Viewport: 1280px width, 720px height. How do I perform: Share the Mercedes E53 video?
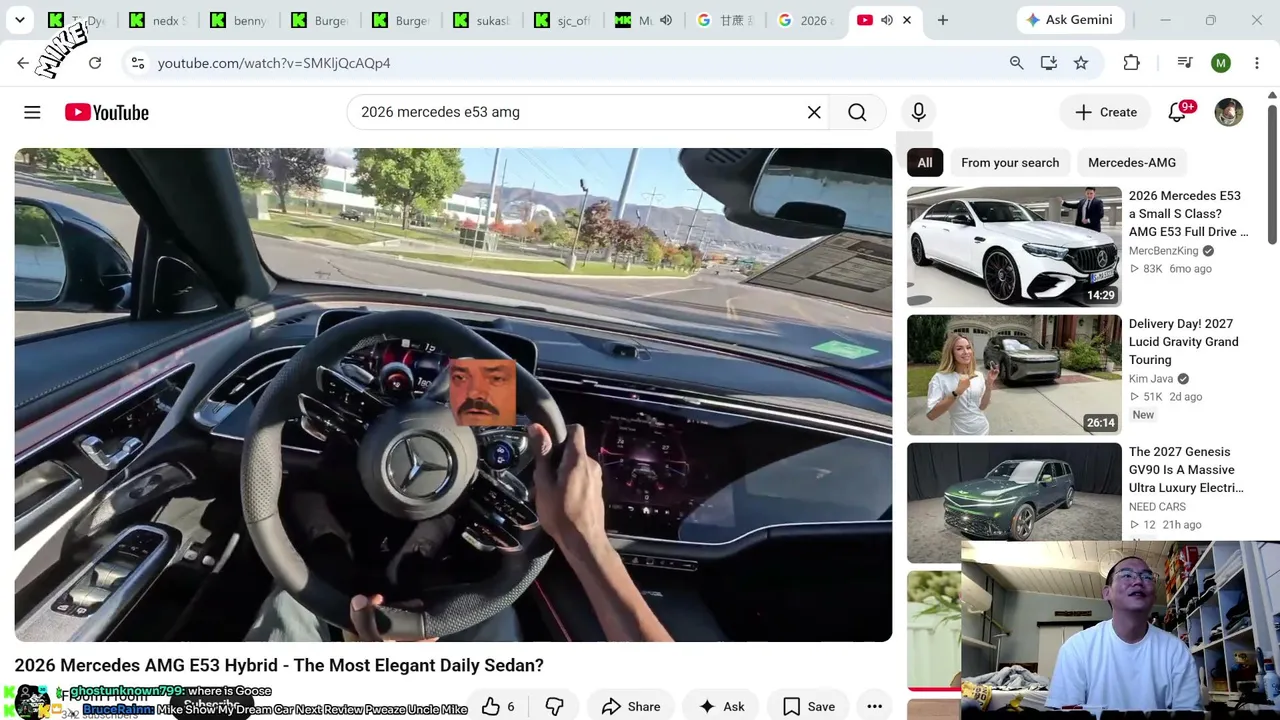pyautogui.click(x=631, y=707)
